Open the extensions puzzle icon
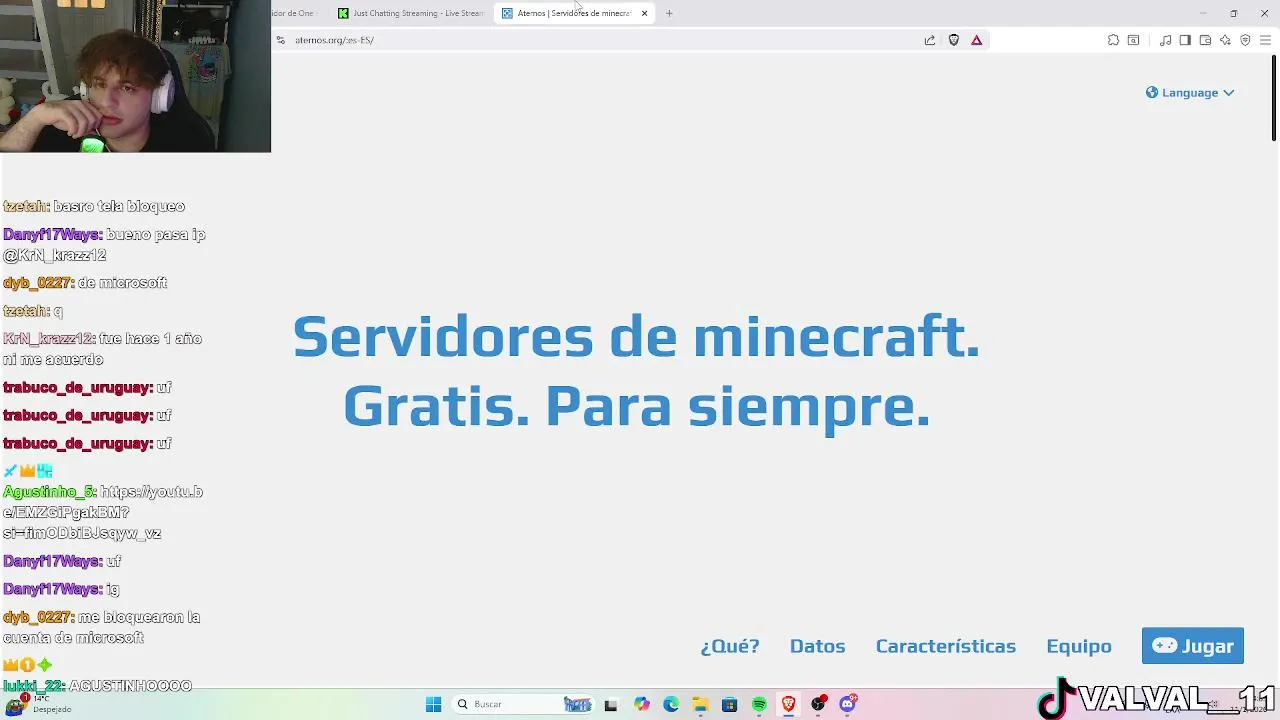1280x720 pixels. tap(1113, 40)
